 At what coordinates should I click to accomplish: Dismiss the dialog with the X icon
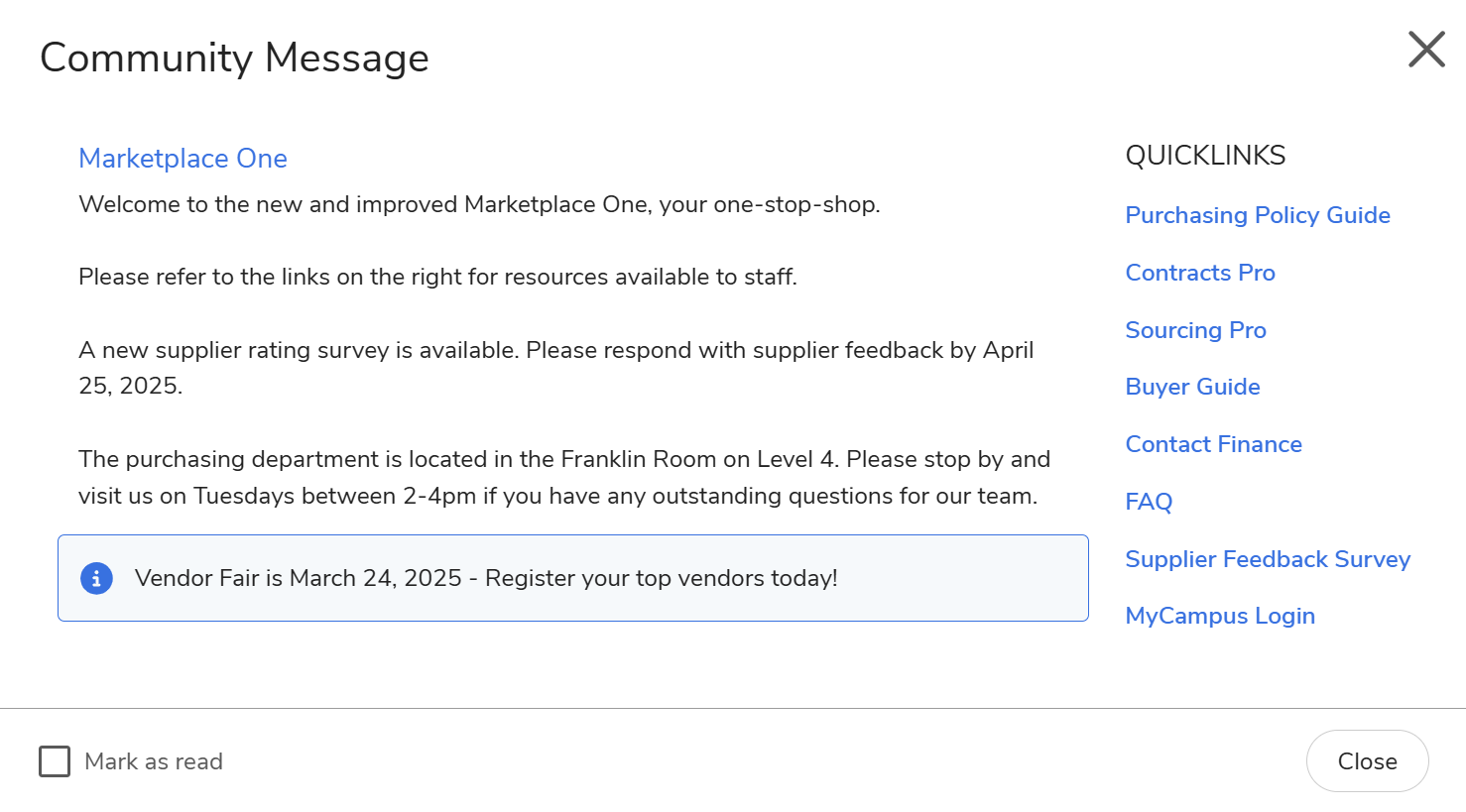point(1426,49)
